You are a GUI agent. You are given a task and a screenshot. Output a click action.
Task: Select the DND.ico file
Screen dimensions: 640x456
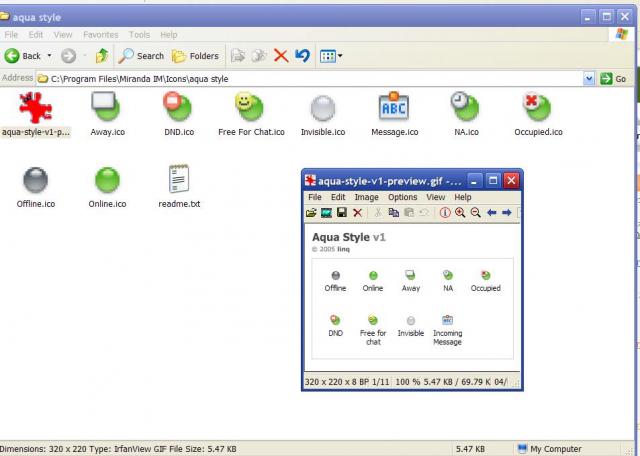(179, 114)
